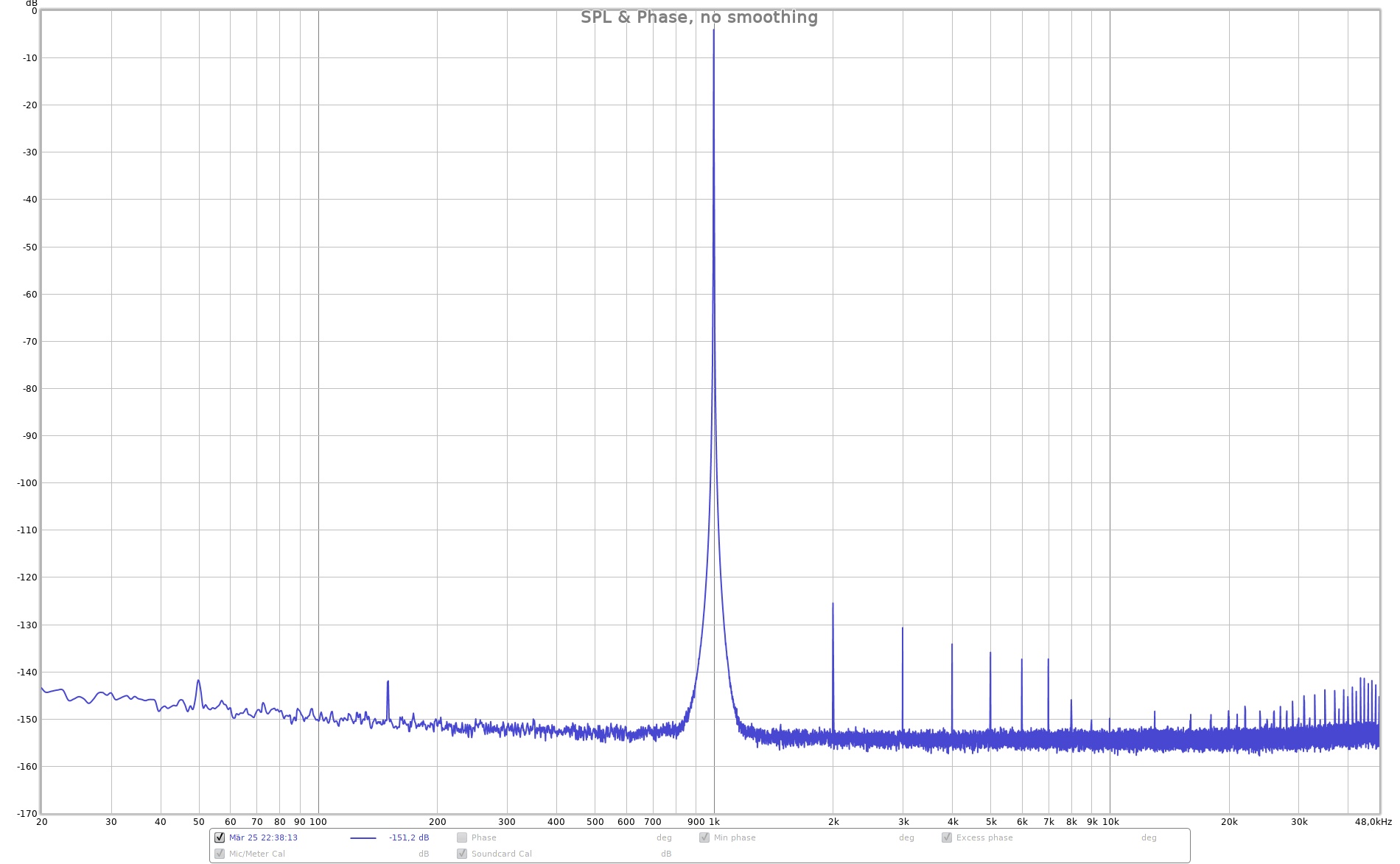
Task: Click the 48,0kHz frequency axis label
Action: 1373,822
